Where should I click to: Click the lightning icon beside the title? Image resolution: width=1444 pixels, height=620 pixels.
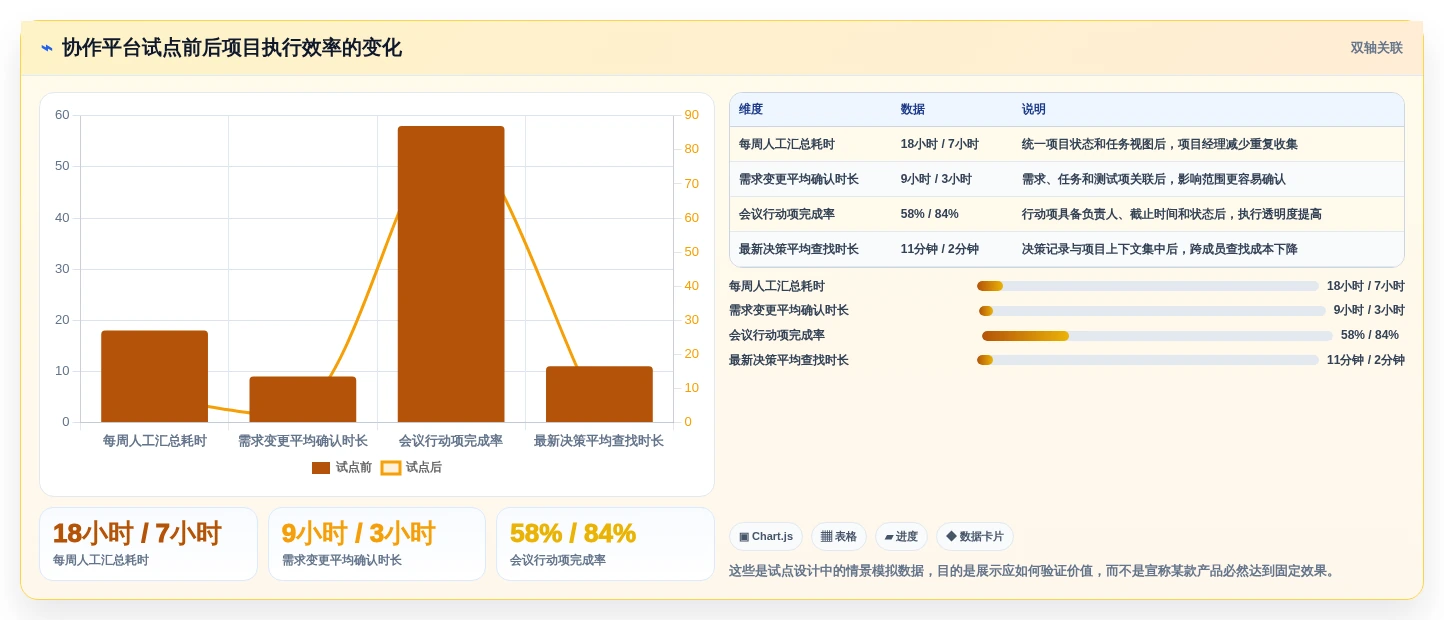pyautogui.click(x=47, y=47)
